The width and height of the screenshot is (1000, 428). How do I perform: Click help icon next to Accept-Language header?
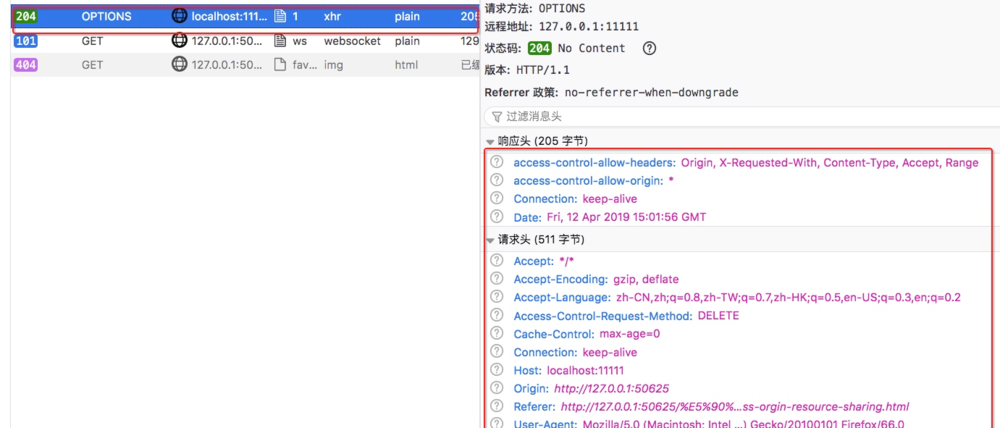[497, 297]
